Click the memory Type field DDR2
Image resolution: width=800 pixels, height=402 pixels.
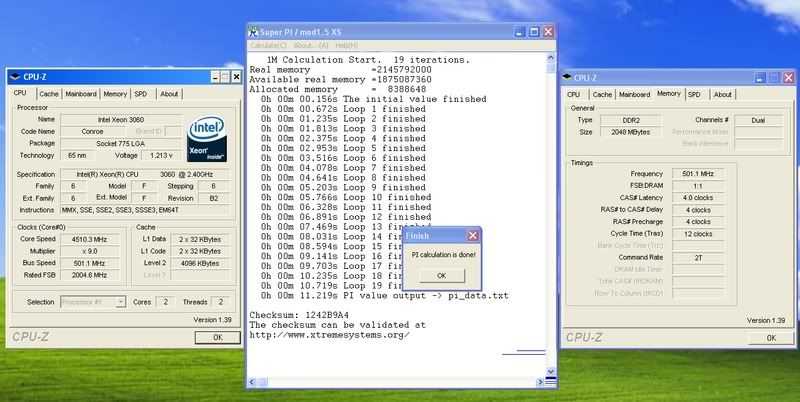pos(631,120)
